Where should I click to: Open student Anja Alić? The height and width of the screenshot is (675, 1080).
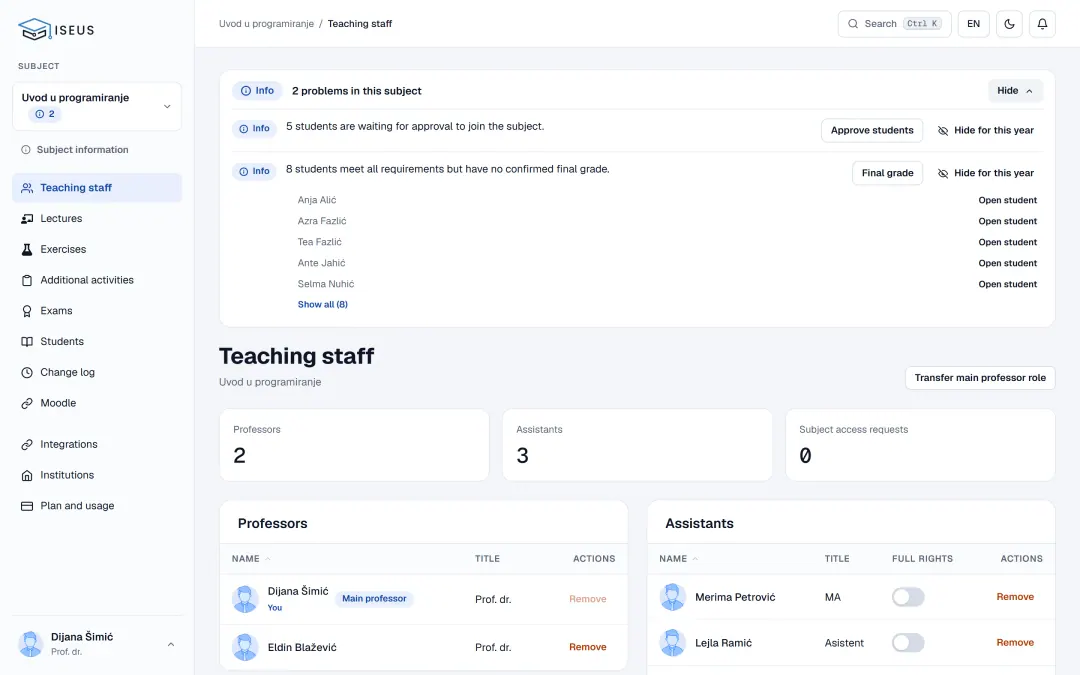pos(1008,200)
